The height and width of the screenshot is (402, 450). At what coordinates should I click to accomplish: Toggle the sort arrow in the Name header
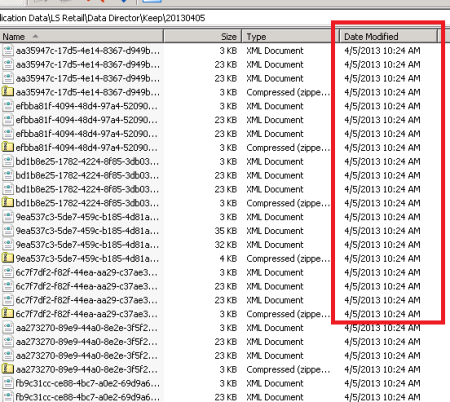[x=35, y=36]
